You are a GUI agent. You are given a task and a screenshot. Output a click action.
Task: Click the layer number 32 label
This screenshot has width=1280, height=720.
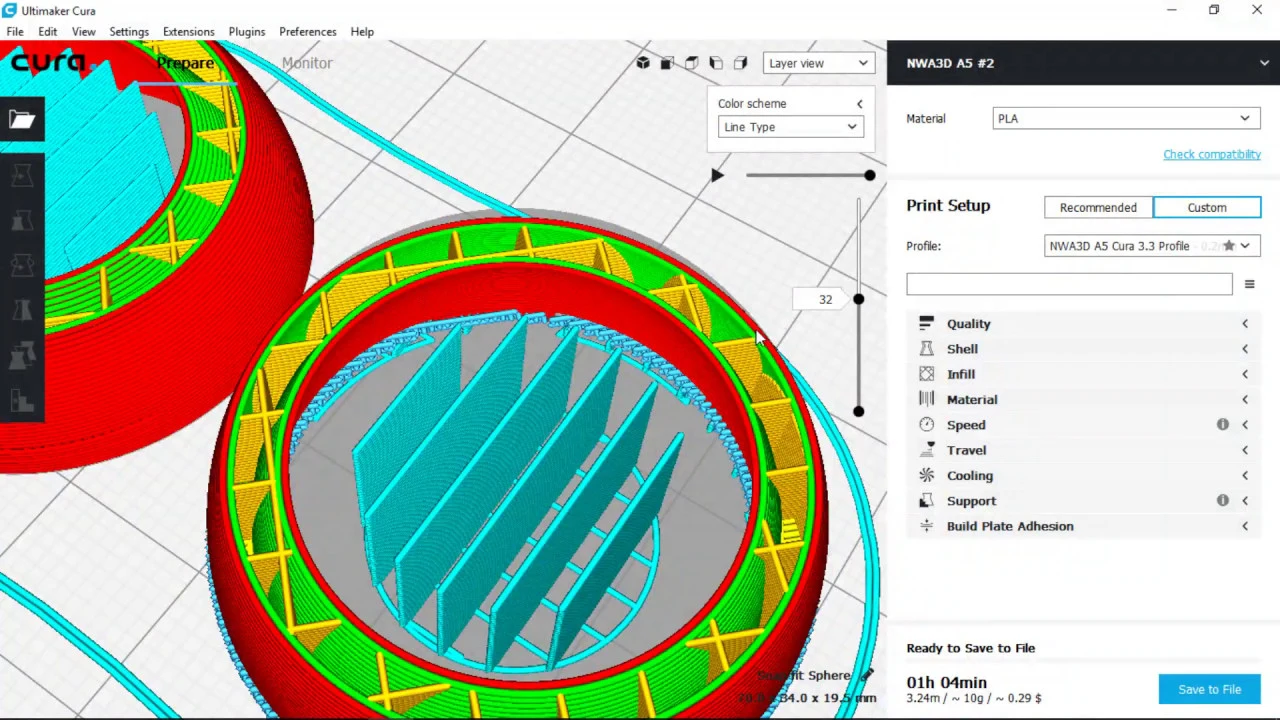[825, 299]
